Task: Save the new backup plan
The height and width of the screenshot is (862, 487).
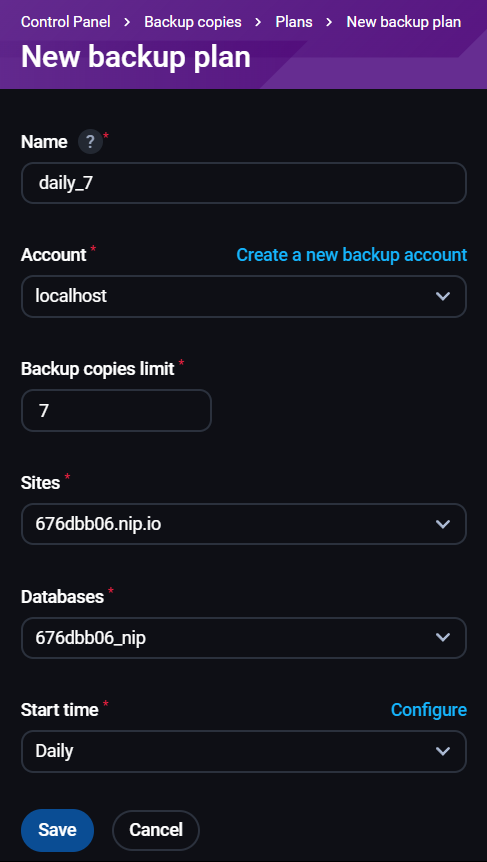Action: point(57,830)
